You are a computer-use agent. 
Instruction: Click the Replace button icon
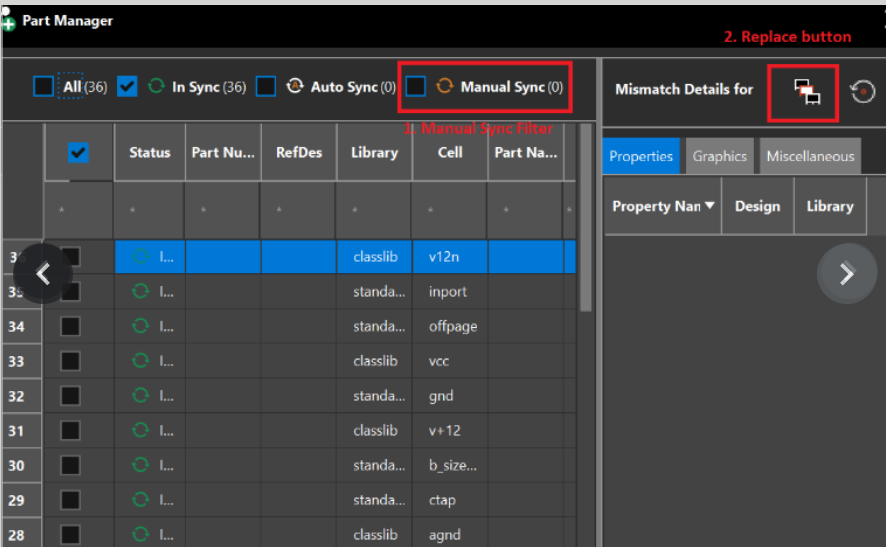pos(807,92)
